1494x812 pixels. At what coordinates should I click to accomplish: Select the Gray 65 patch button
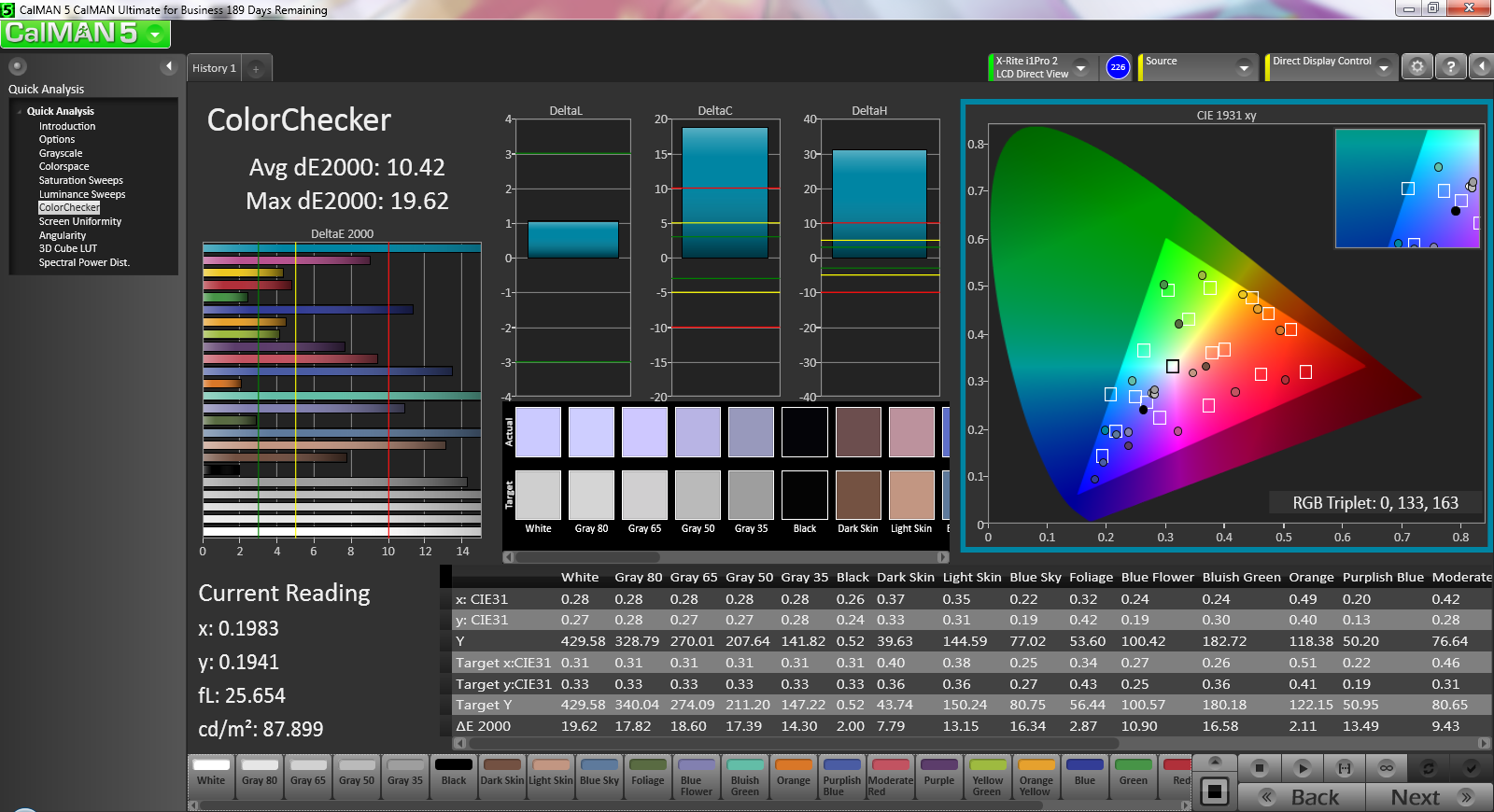click(308, 777)
